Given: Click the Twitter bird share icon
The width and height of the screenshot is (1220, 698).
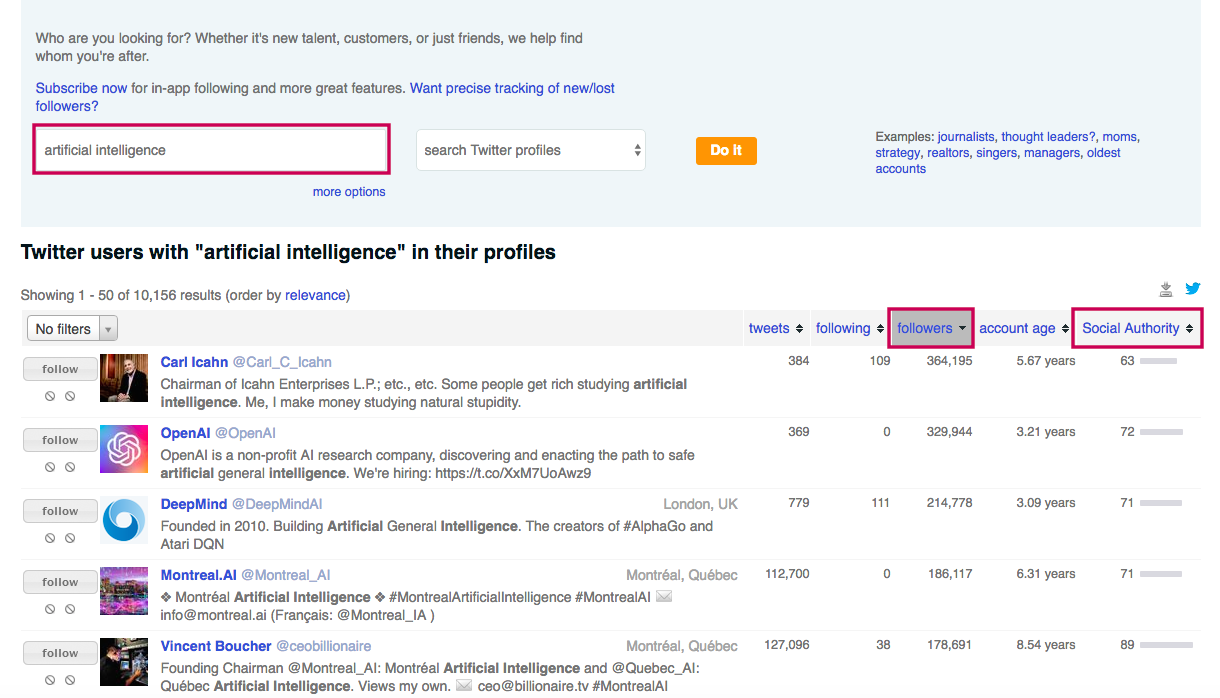Looking at the screenshot, I should (1192, 288).
